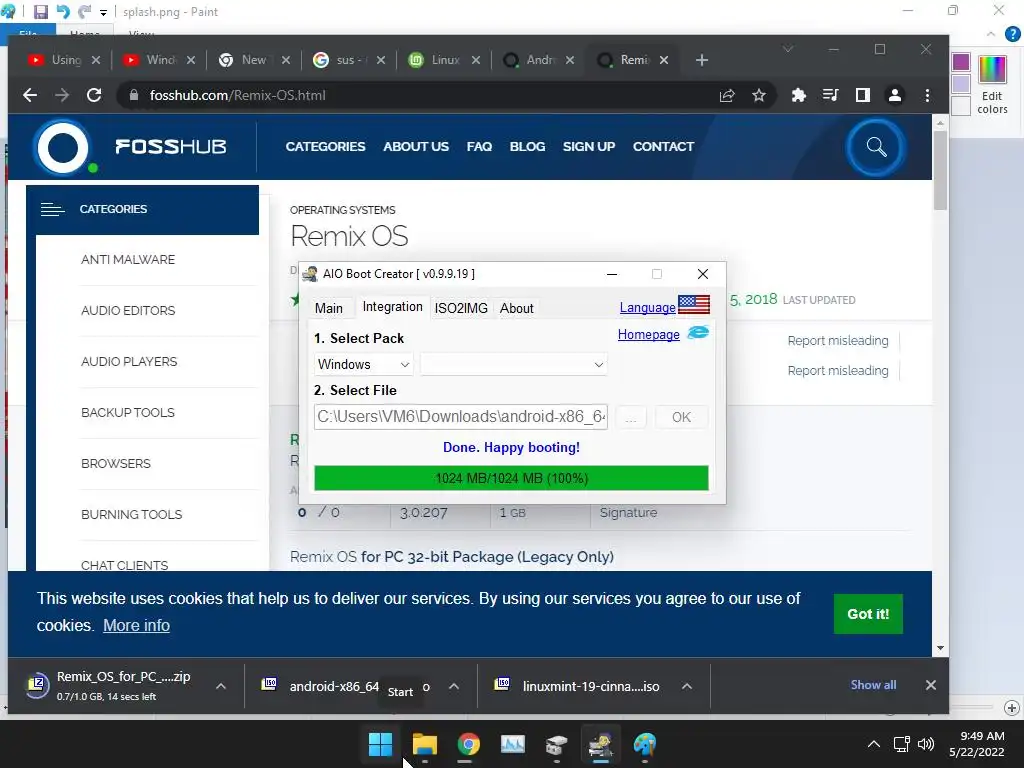Open the empty second pack dropdown
1024x768 pixels.
tap(514, 364)
